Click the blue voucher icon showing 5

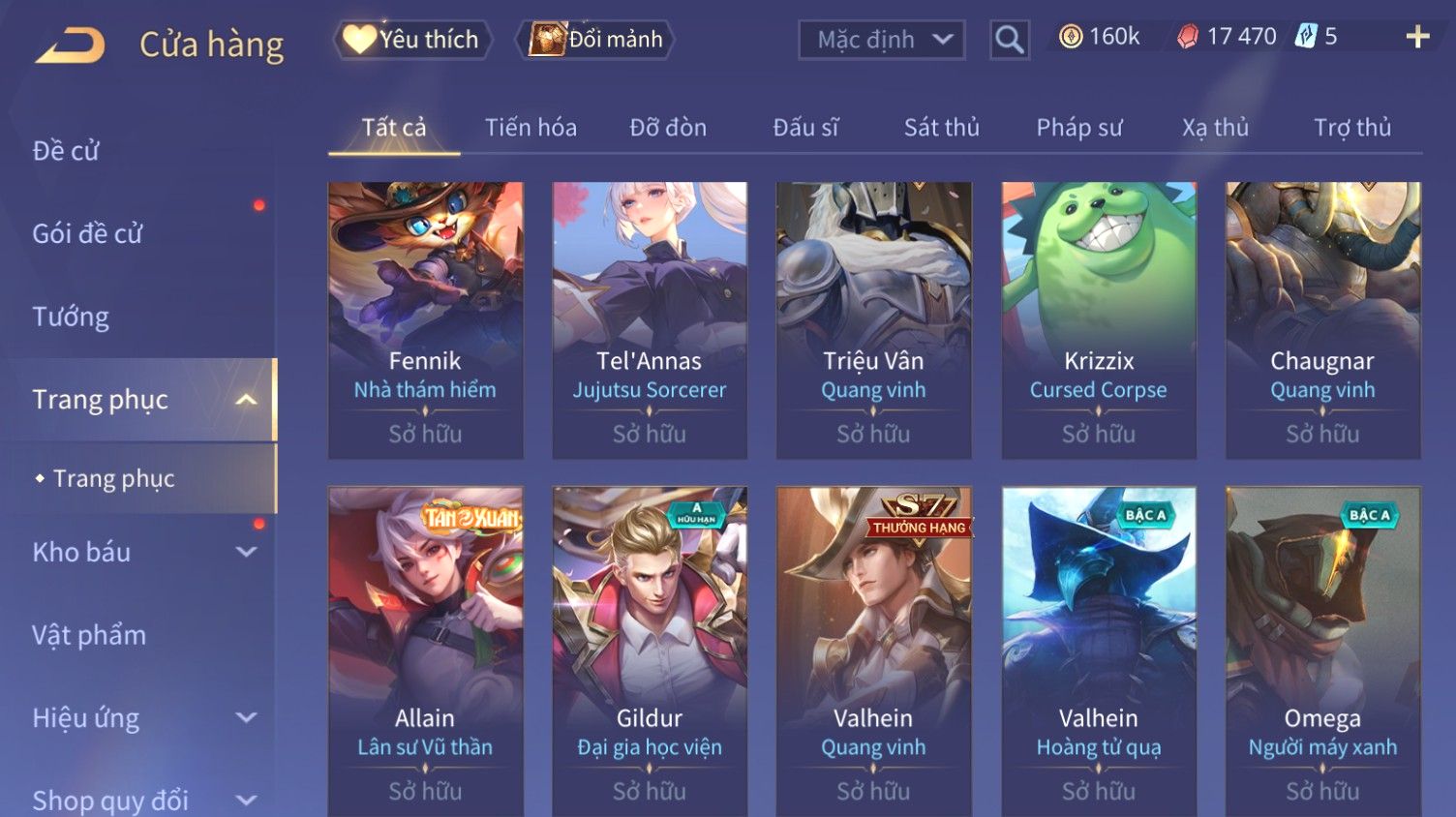[1306, 37]
